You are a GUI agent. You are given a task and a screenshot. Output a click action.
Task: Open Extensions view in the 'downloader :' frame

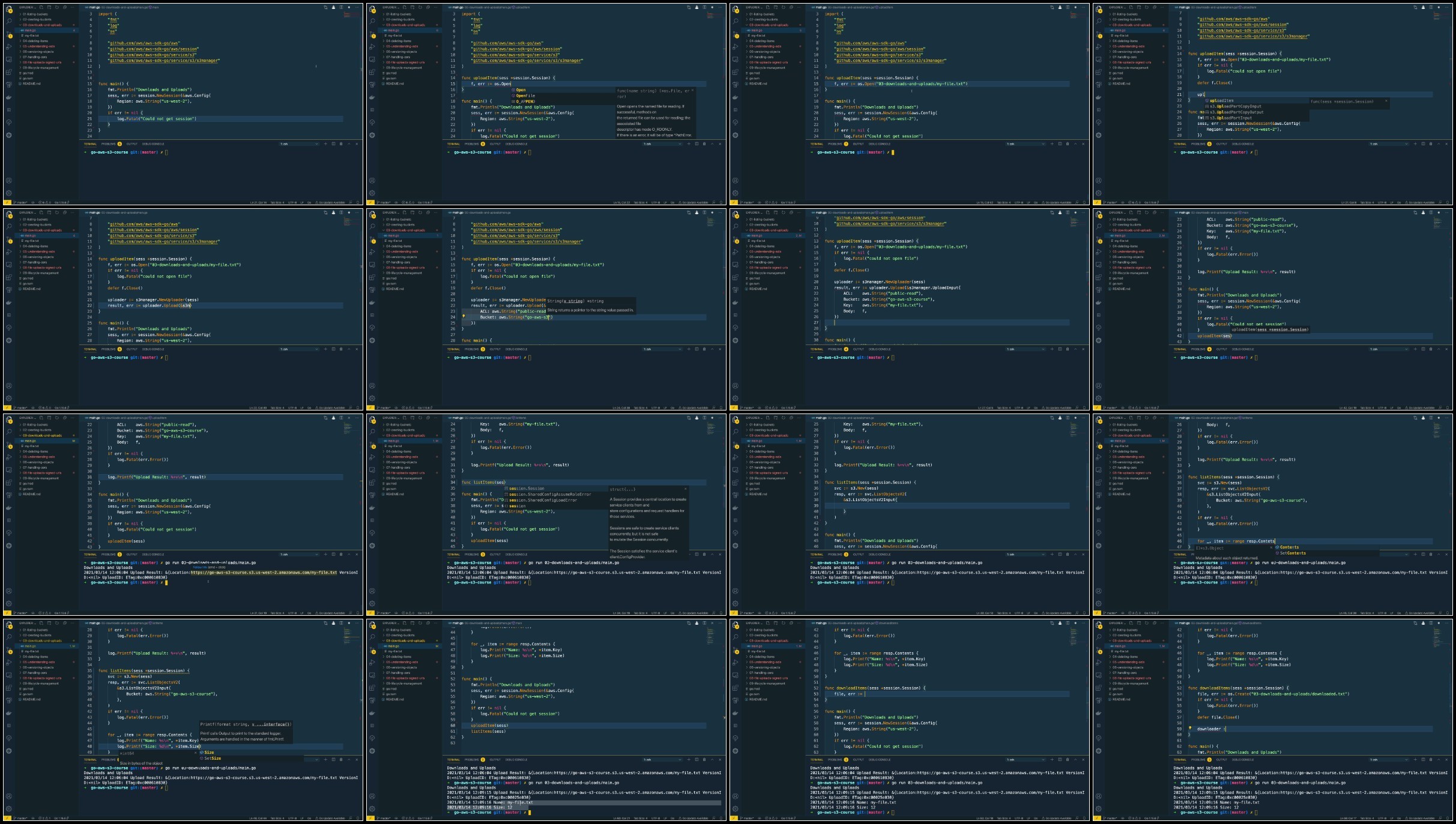[x=1099, y=688]
